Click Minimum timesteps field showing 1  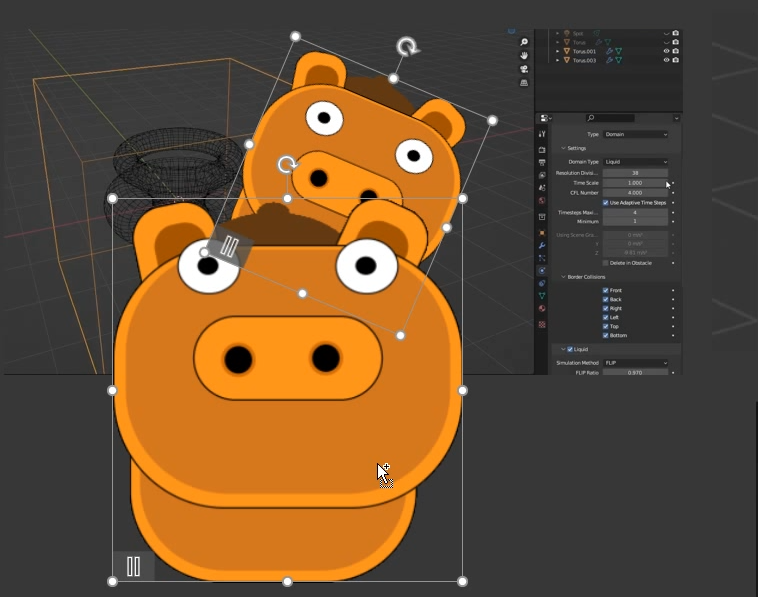(635, 221)
